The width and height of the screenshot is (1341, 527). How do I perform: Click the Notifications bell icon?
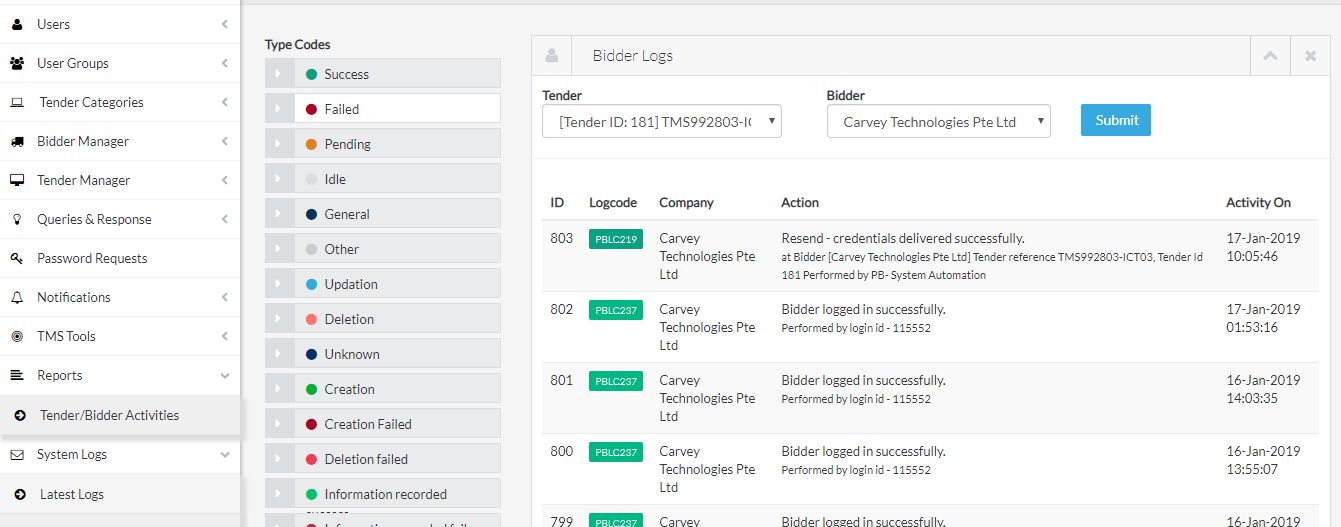pyautogui.click(x=16, y=297)
